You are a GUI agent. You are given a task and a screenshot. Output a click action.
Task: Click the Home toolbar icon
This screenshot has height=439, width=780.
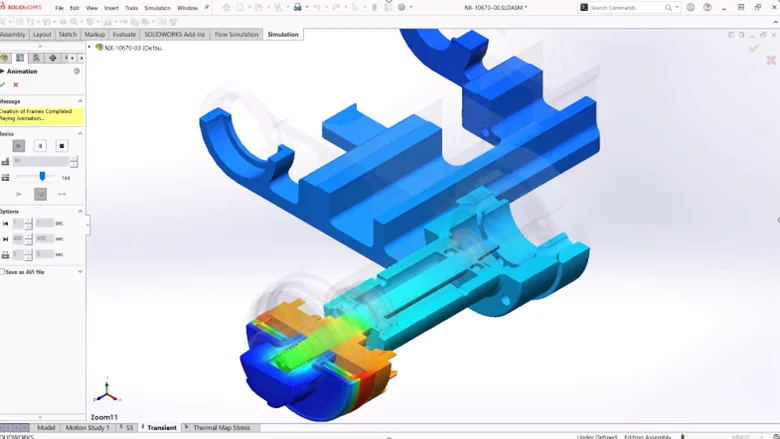226,7
